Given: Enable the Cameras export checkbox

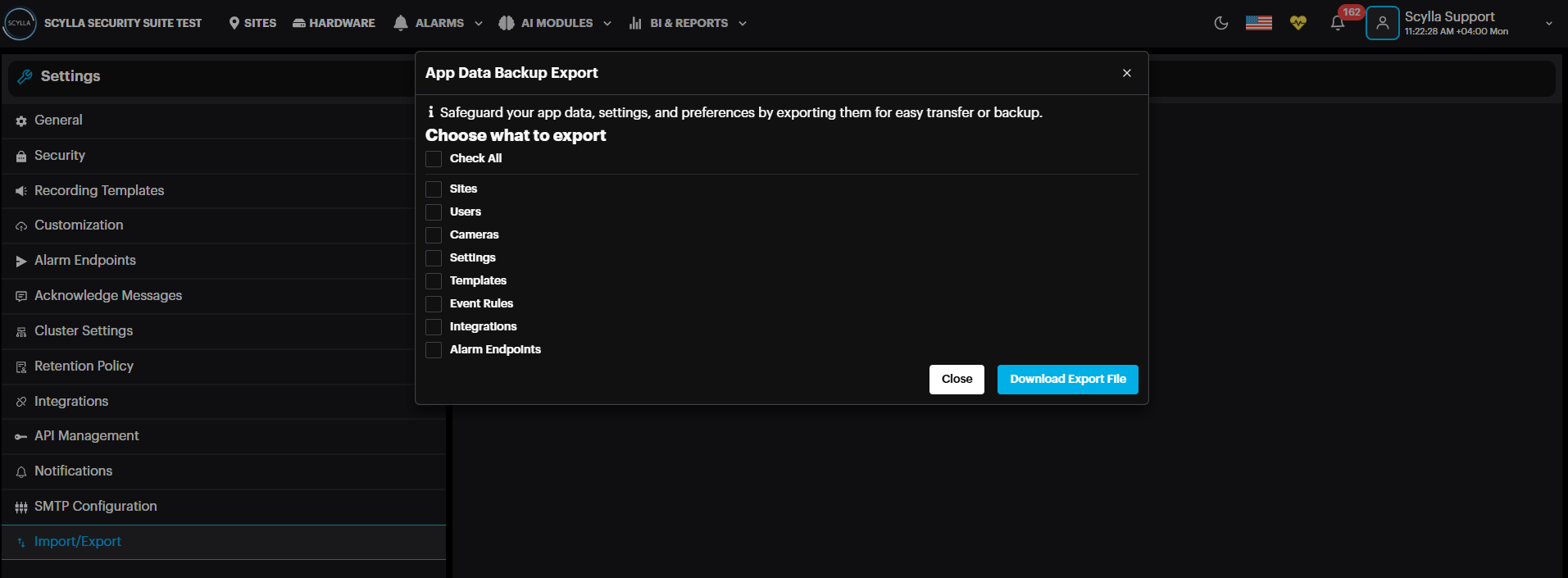Looking at the screenshot, I should click(x=434, y=235).
